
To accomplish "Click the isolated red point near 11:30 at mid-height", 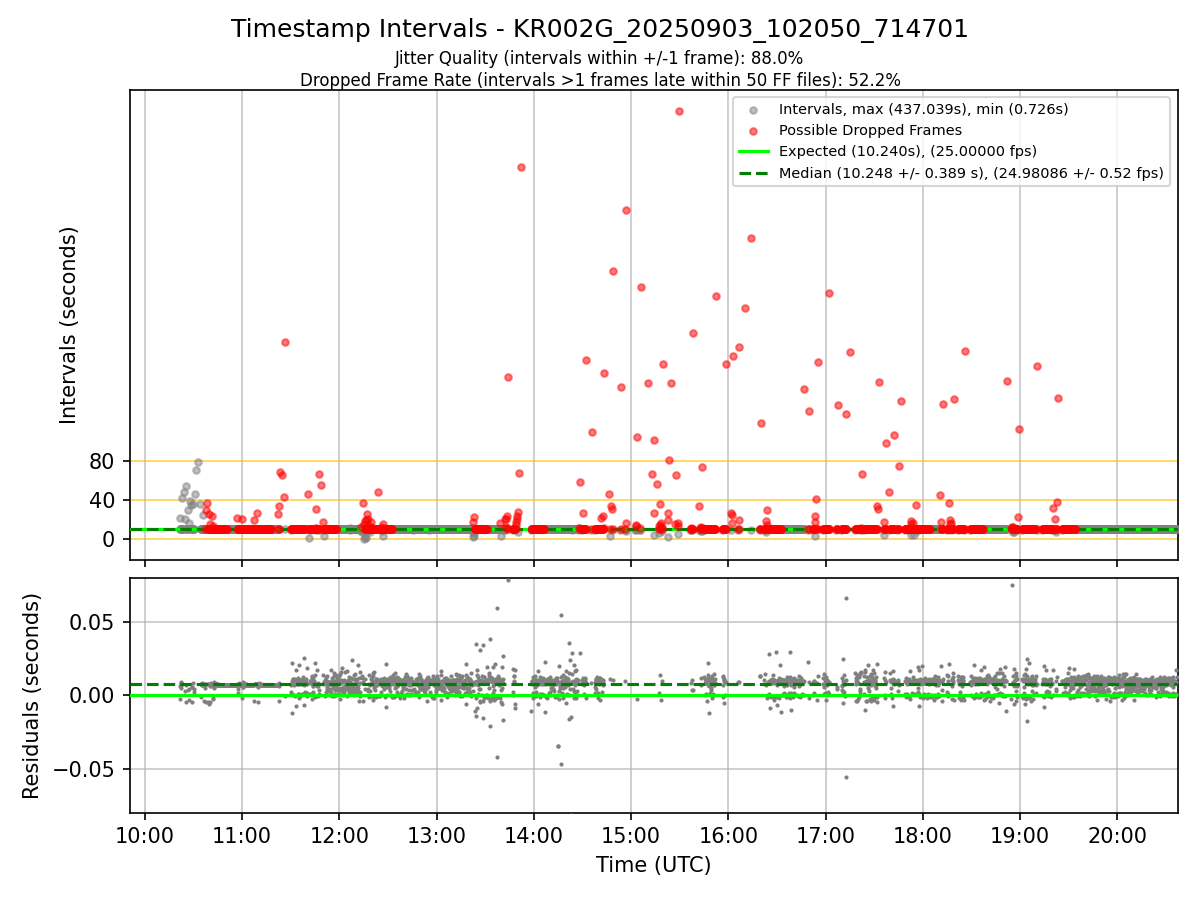I will (285, 342).
